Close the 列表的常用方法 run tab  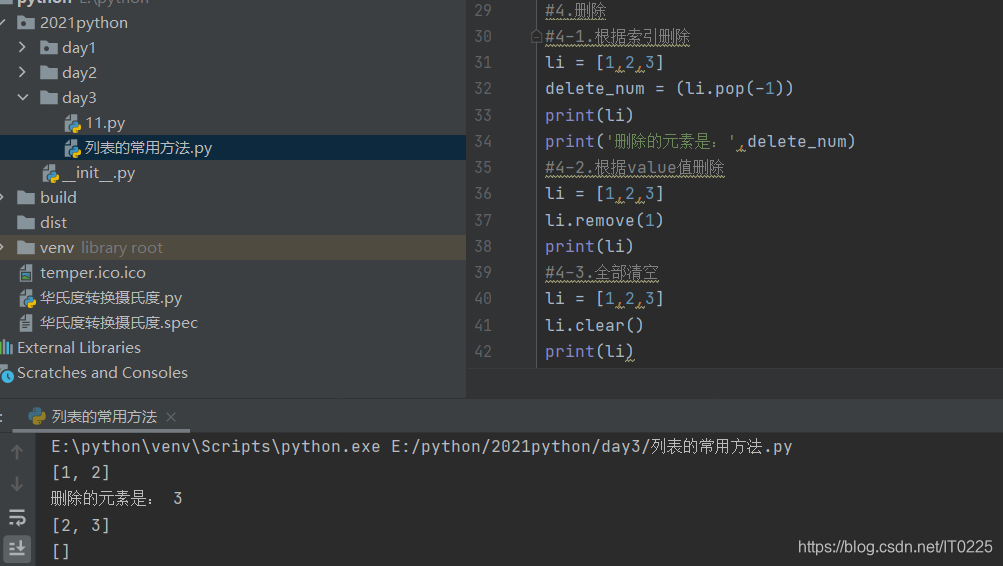point(171,417)
